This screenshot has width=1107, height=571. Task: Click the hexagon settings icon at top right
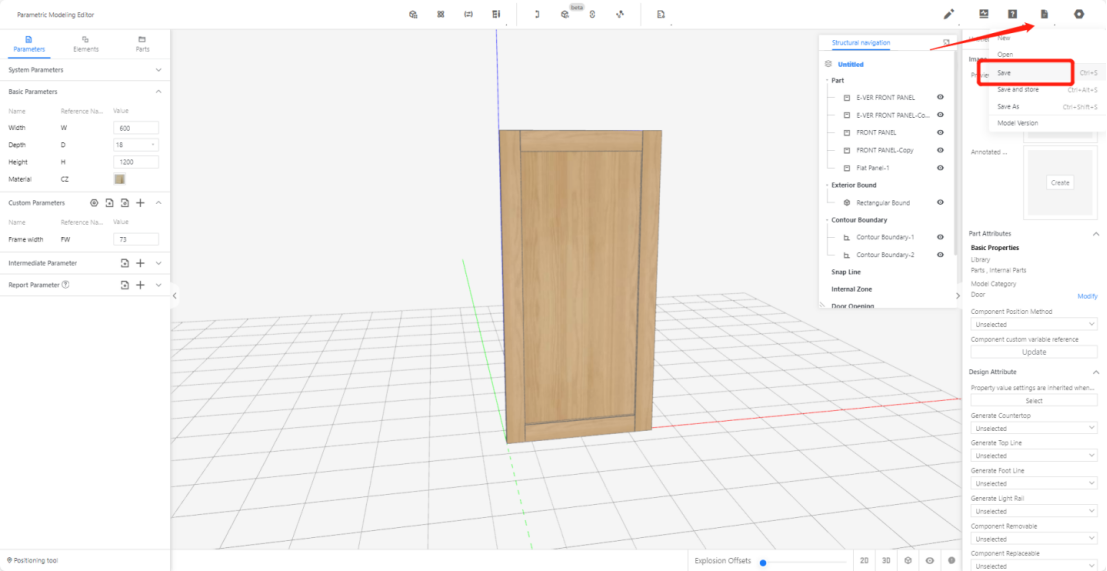[x=1078, y=14]
